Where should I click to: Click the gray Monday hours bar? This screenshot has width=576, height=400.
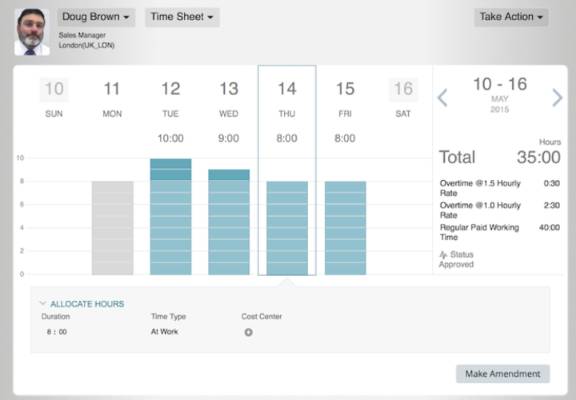click(x=112, y=228)
